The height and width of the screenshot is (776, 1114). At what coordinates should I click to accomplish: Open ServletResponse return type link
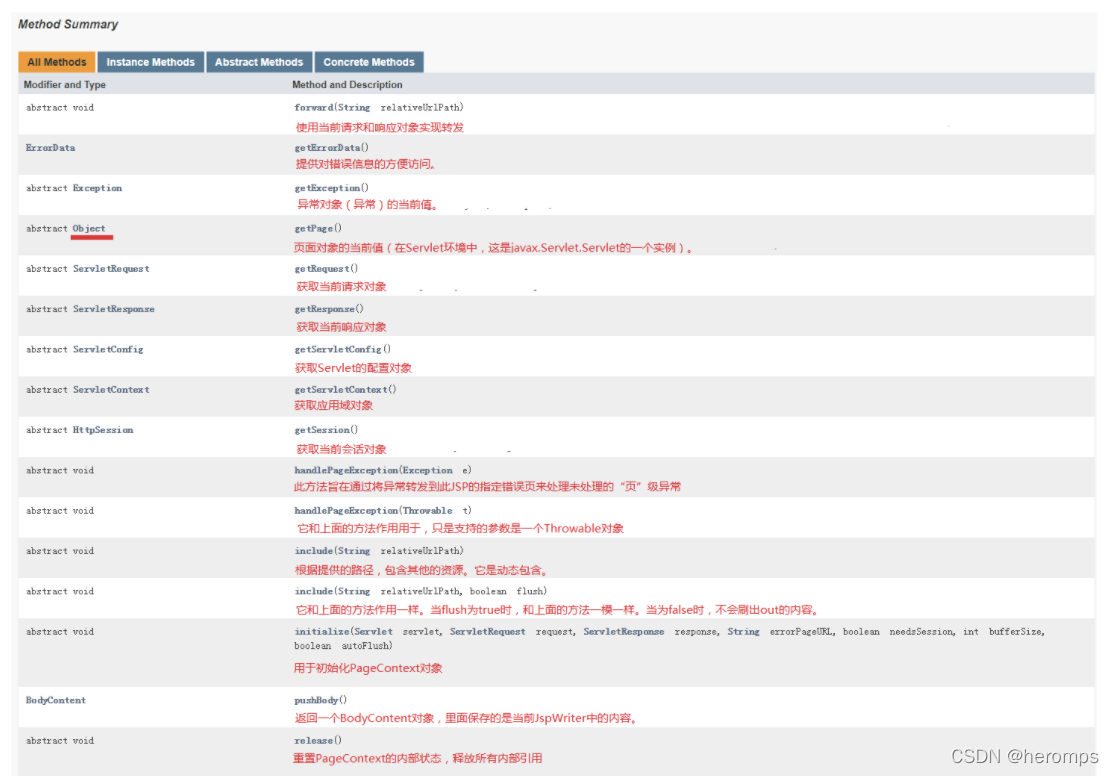pyautogui.click(x=114, y=309)
